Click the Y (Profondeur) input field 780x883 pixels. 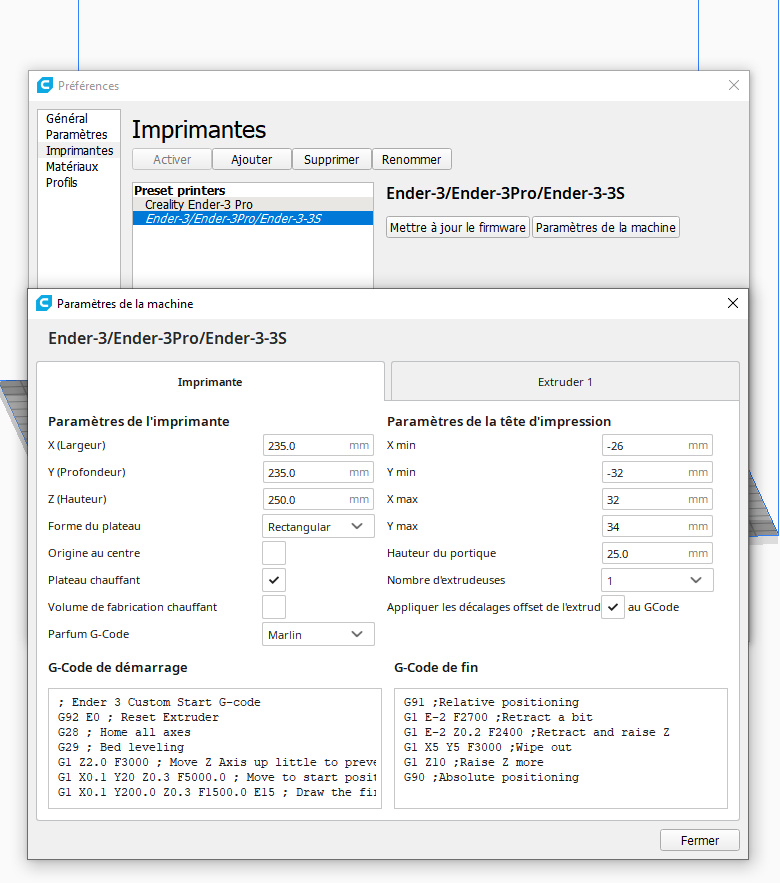(x=318, y=472)
